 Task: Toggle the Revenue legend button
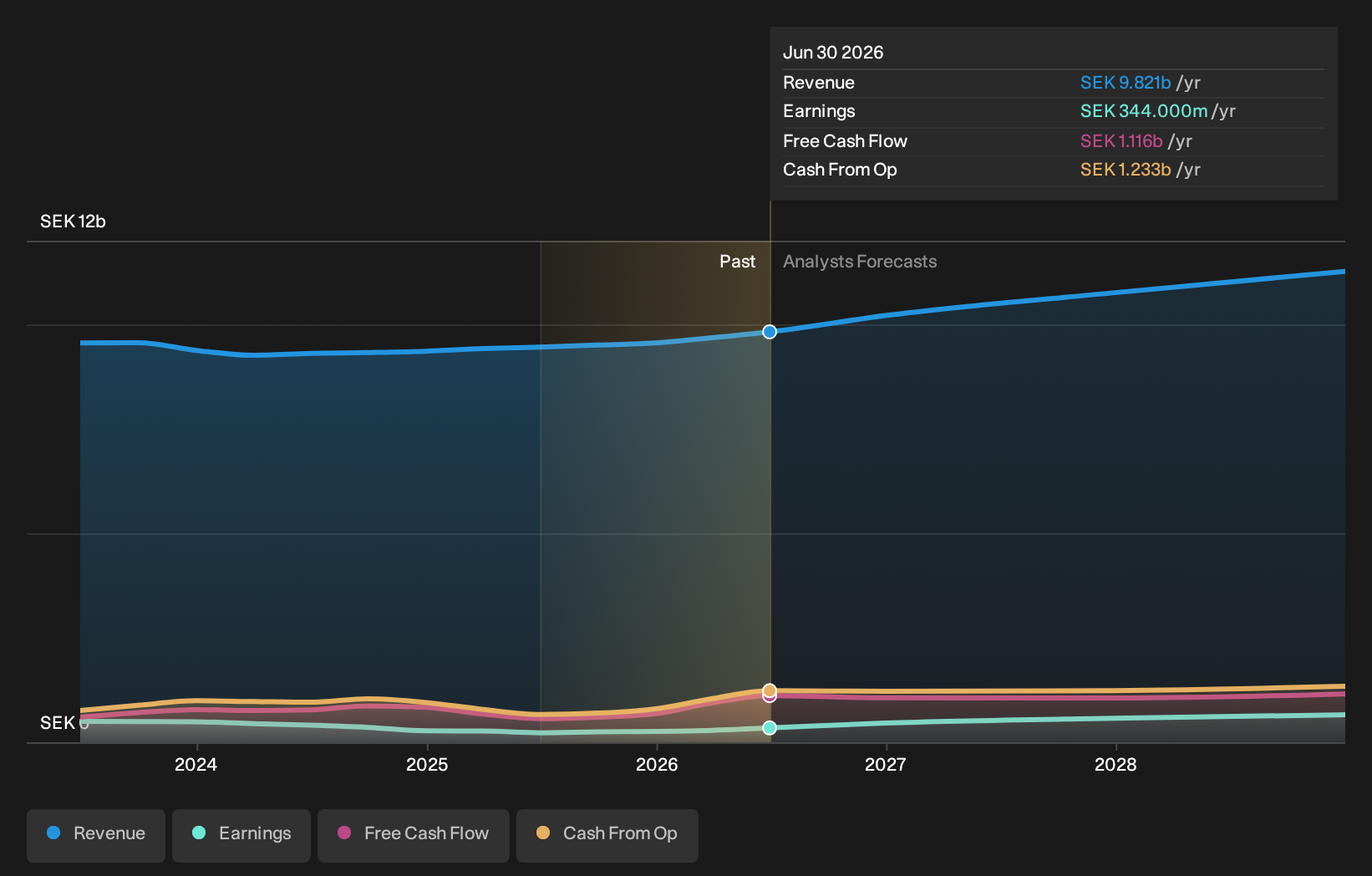pyautogui.click(x=96, y=835)
